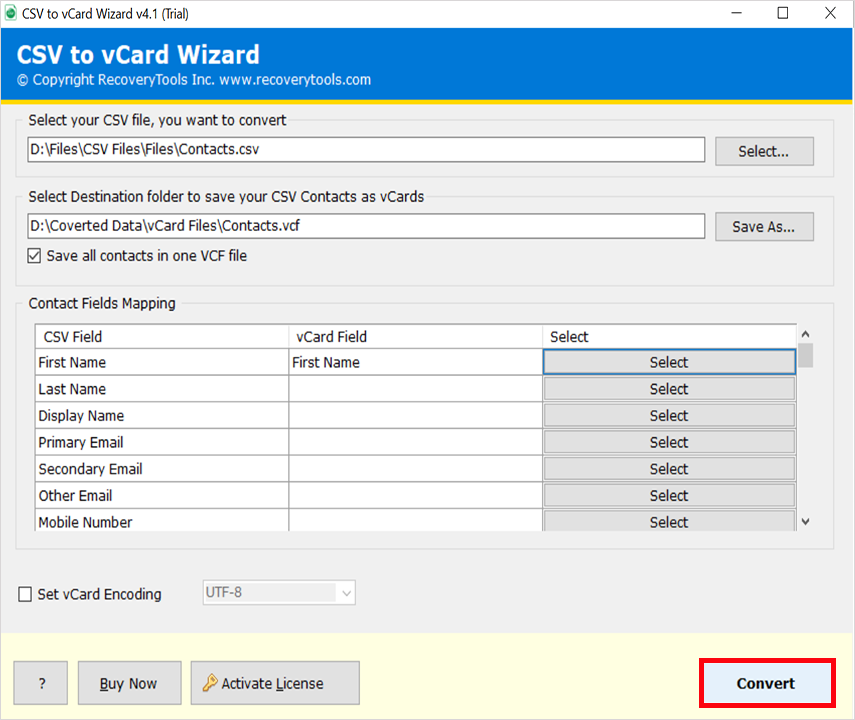Click the Select column header
Viewport: 855px width, 720px height.
tap(669, 337)
